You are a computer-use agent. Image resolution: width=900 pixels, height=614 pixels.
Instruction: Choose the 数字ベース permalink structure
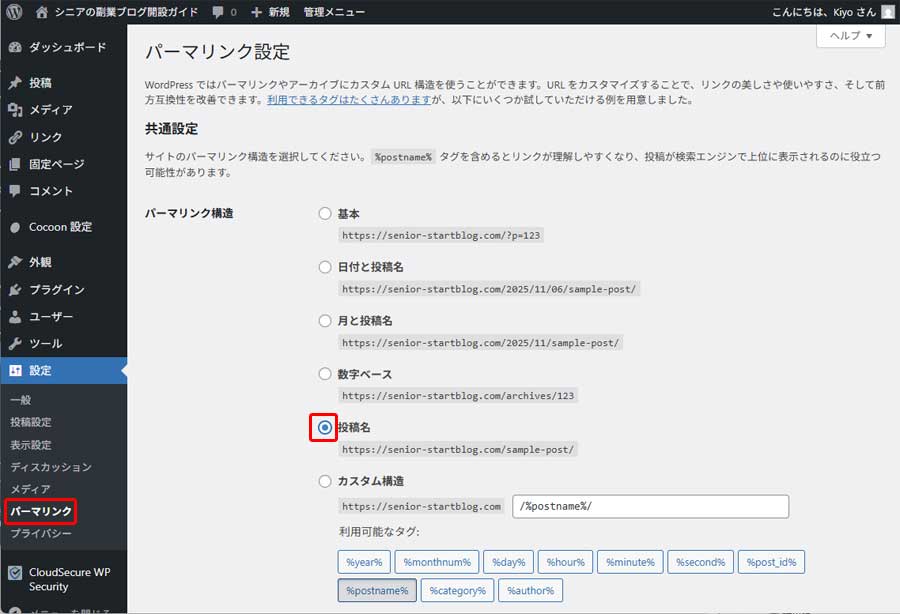324,372
